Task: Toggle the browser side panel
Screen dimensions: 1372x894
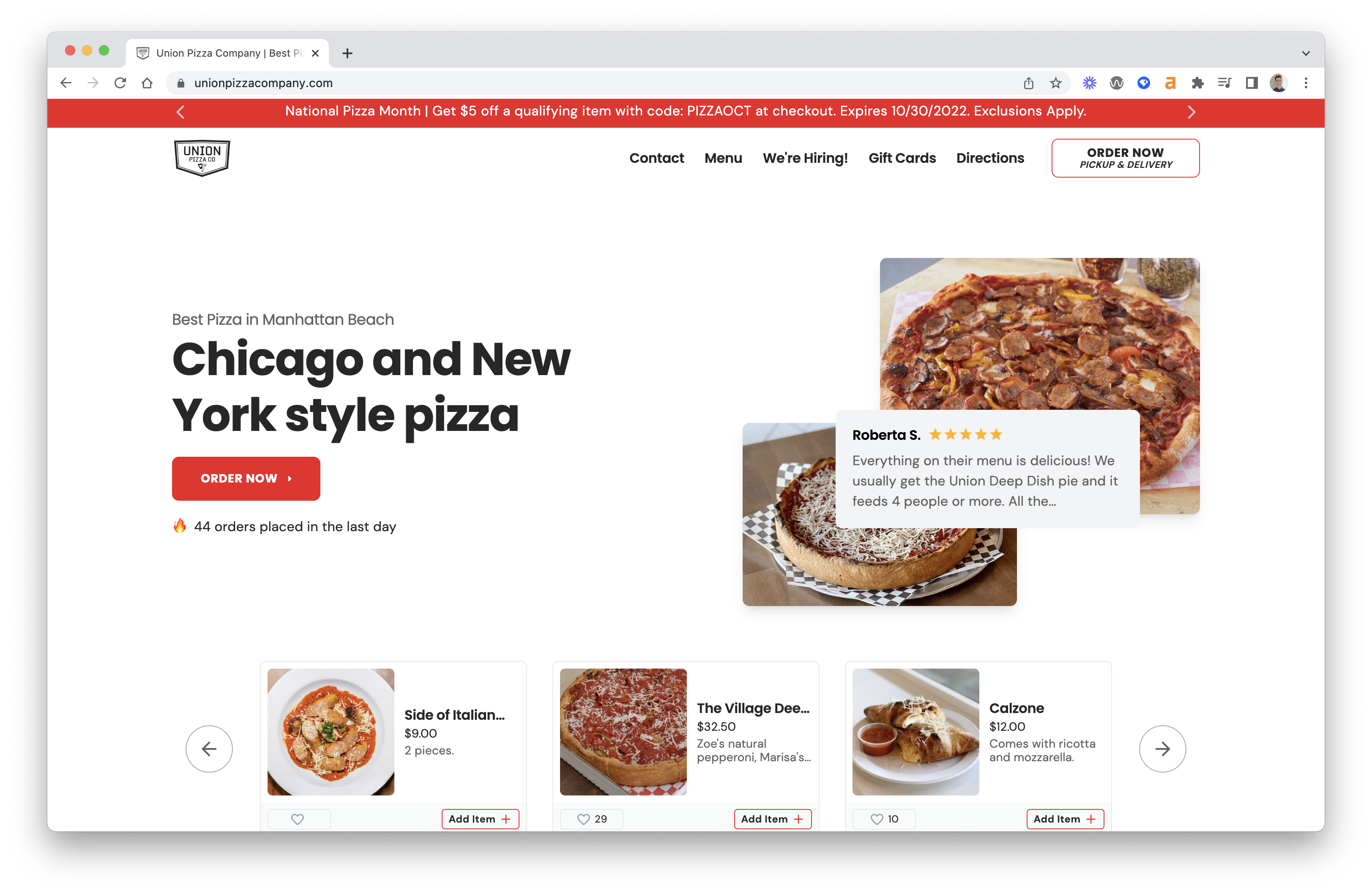Action: point(1252,83)
